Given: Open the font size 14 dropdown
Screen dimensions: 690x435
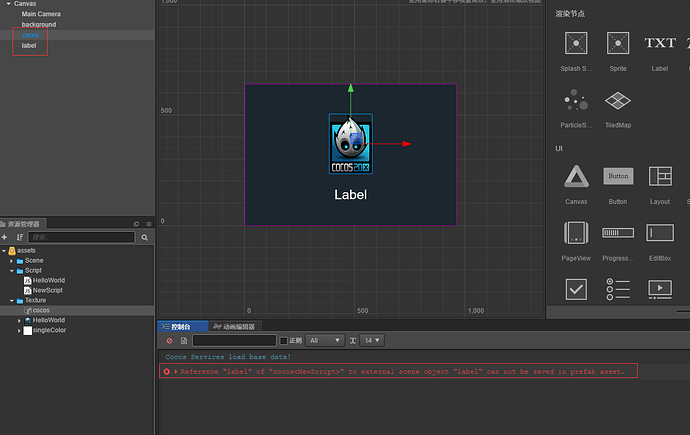Looking at the screenshot, I should [372, 340].
